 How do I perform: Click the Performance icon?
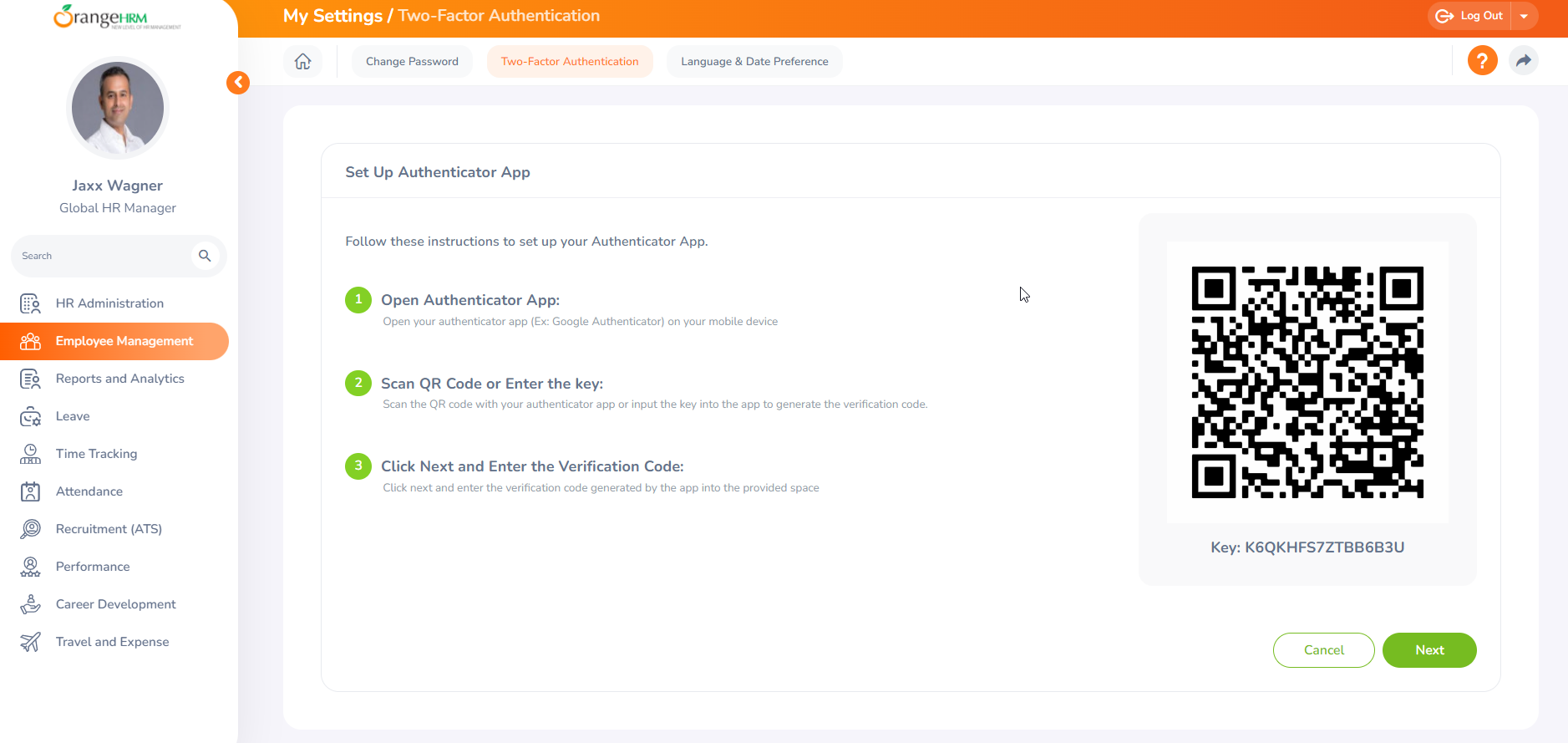point(30,567)
